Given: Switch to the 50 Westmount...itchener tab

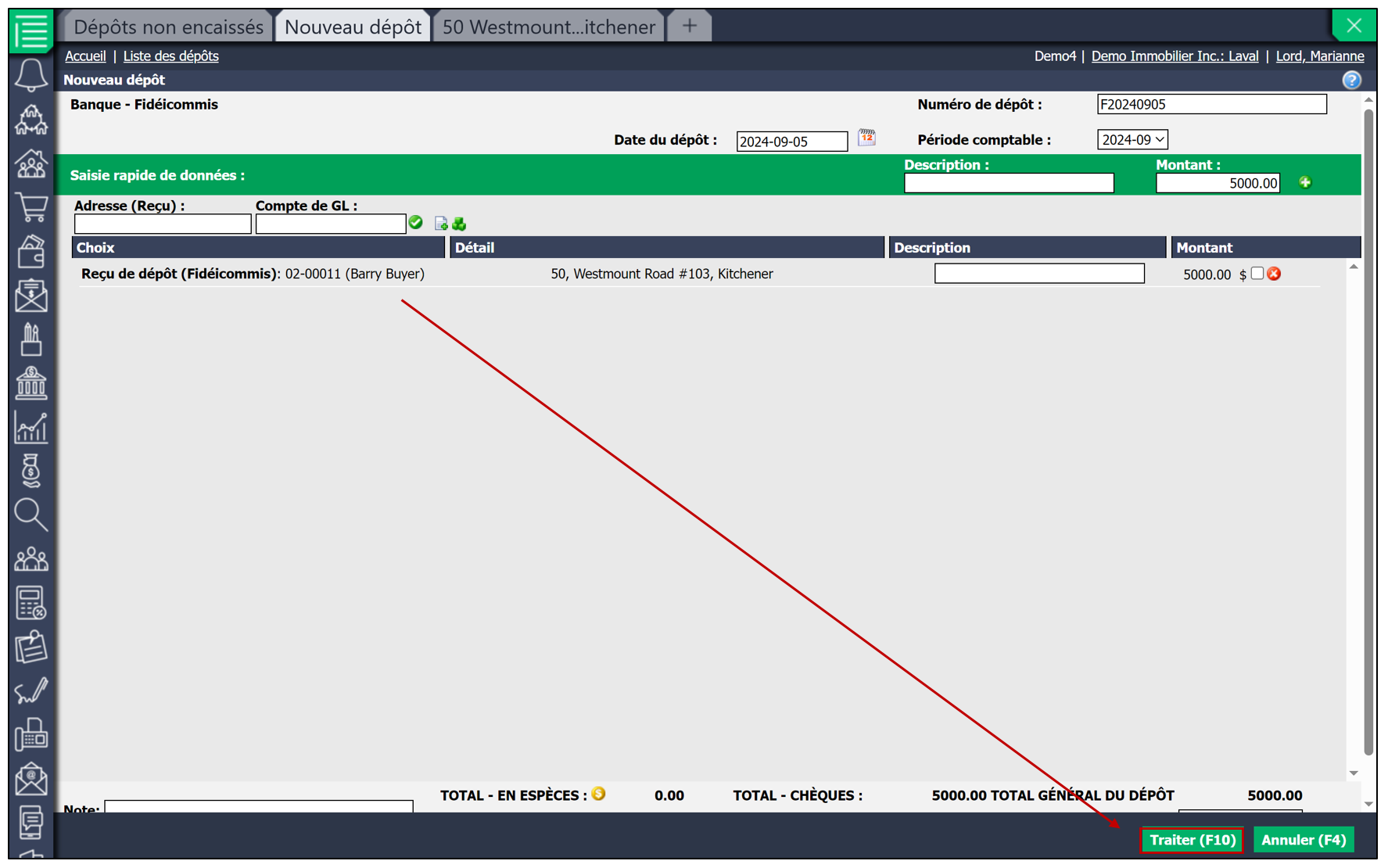Looking at the screenshot, I should click(x=548, y=27).
